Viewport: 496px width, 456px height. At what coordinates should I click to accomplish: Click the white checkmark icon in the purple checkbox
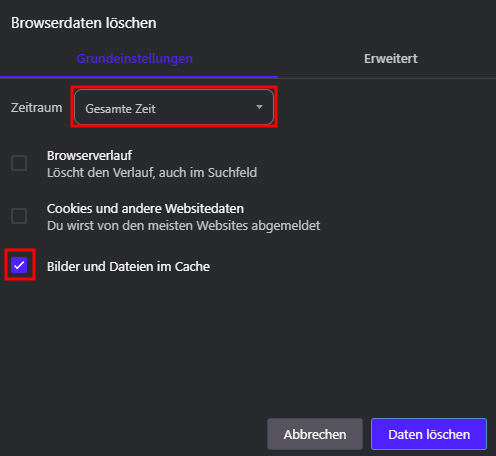coord(19,265)
